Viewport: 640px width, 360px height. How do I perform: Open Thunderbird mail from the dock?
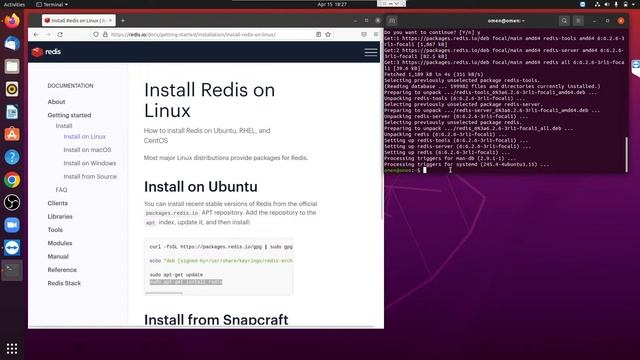click(12, 43)
